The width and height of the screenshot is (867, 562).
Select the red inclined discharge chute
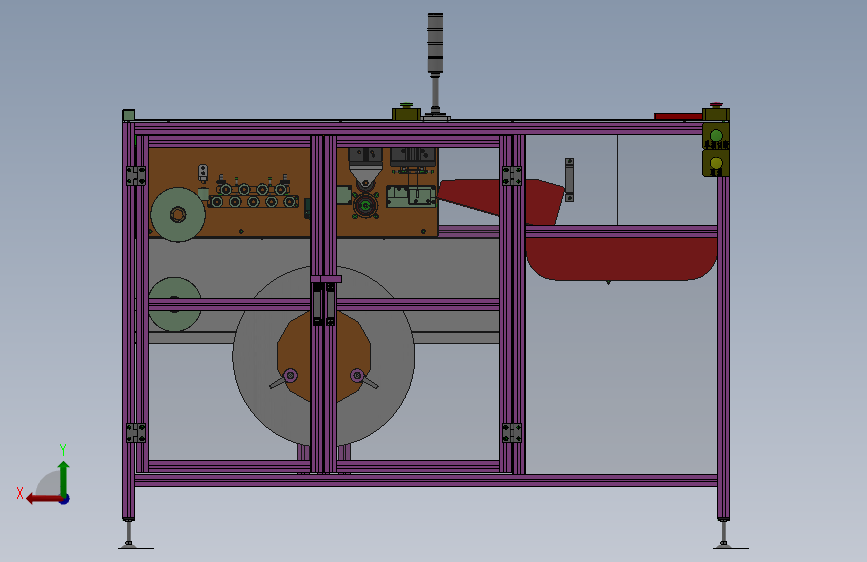pyautogui.click(x=501, y=201)
